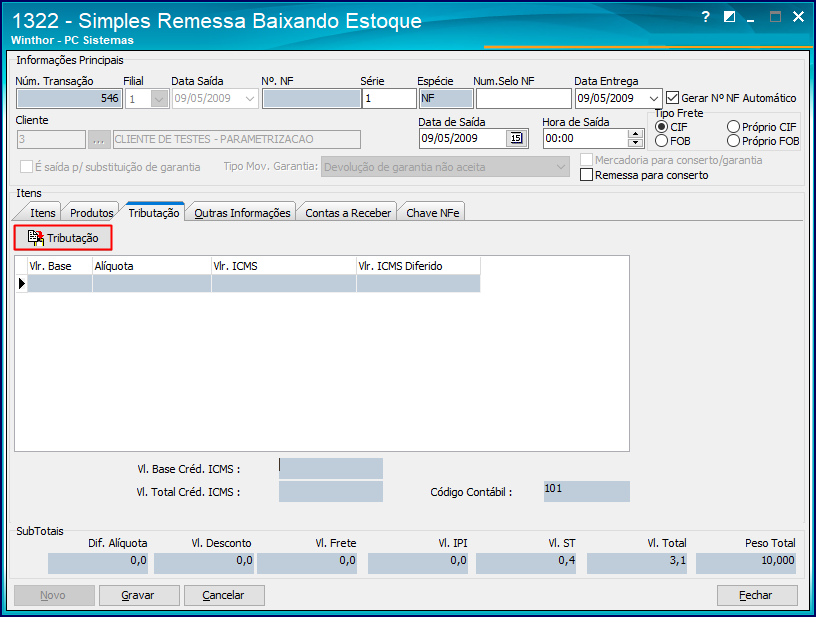Click the Vl. Base Créd. ICMS field
816x617 pixels.
[x=330, y=468]
